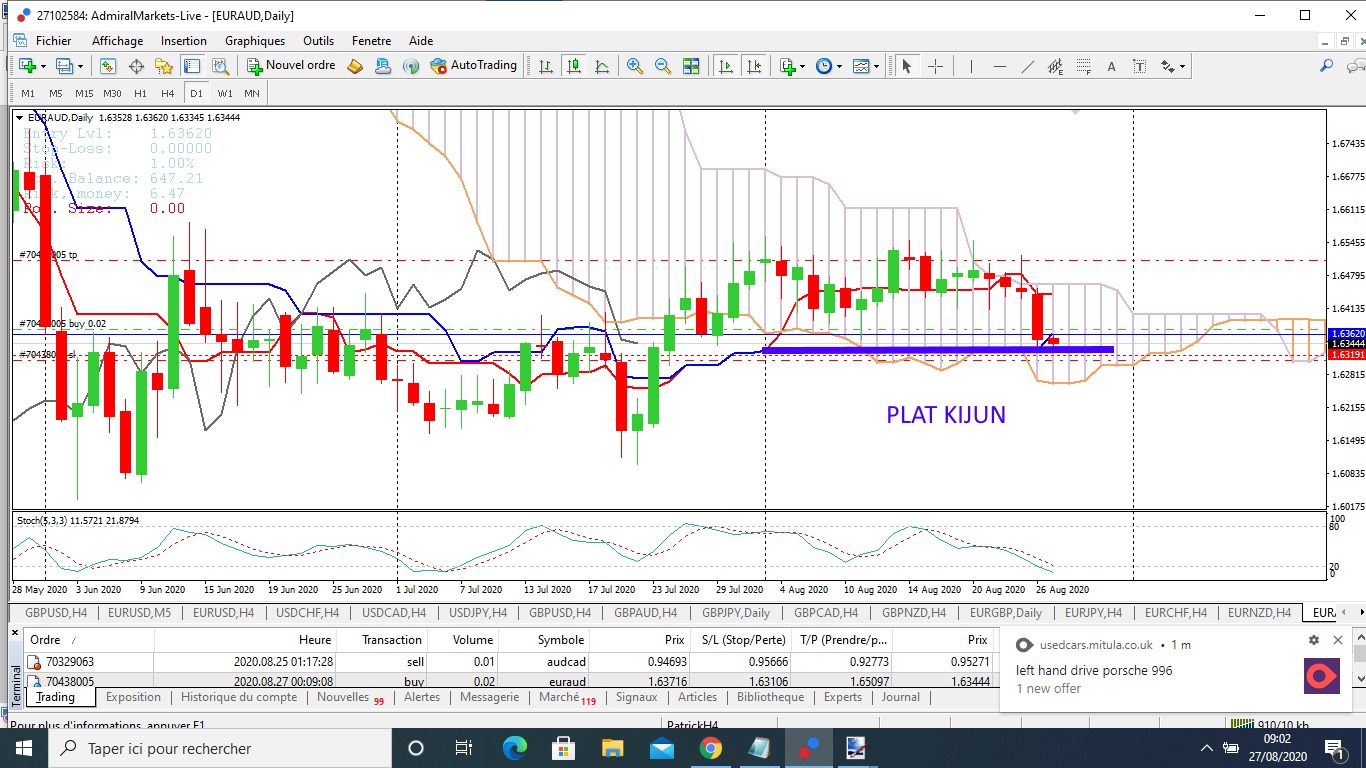Tile chart windows with grid icon

(691, 66)
